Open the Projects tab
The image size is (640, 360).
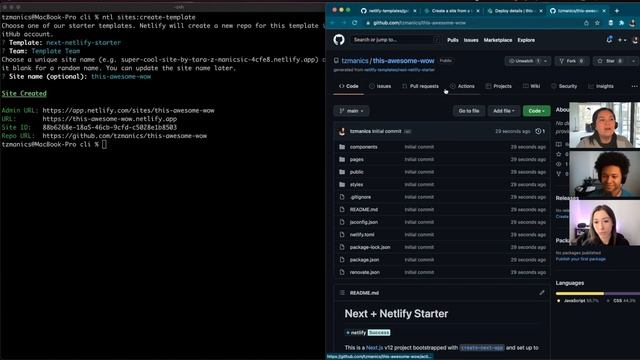[x=498, y=86]
